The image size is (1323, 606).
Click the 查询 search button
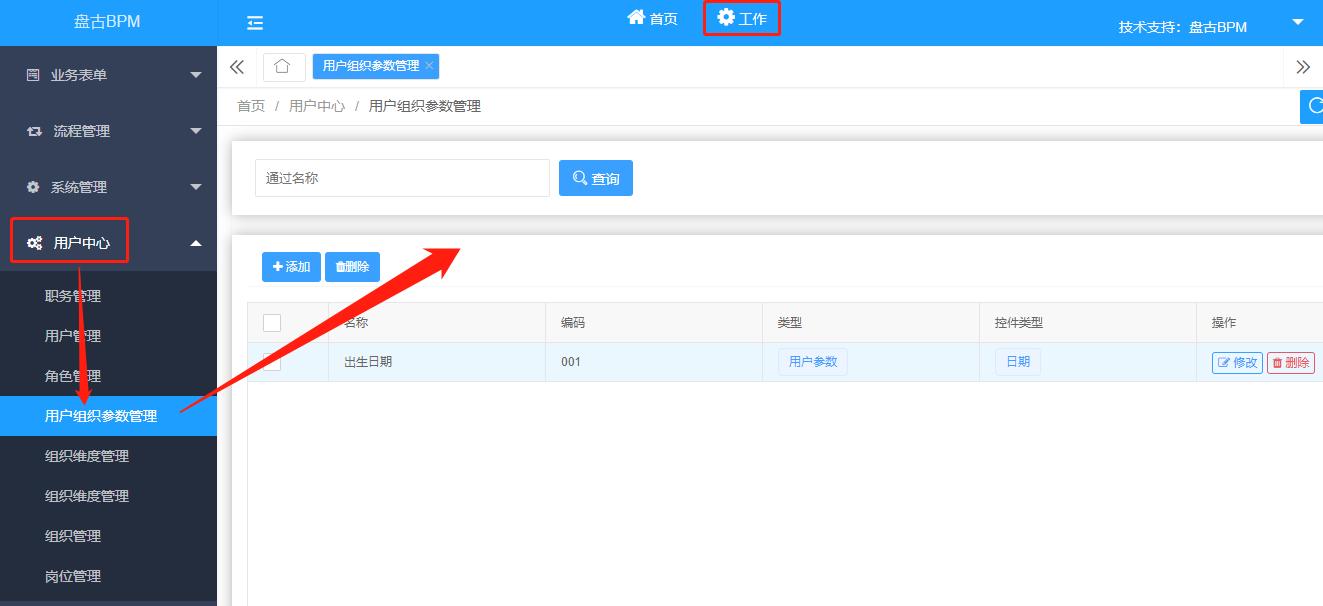click(x=596, y=178)
